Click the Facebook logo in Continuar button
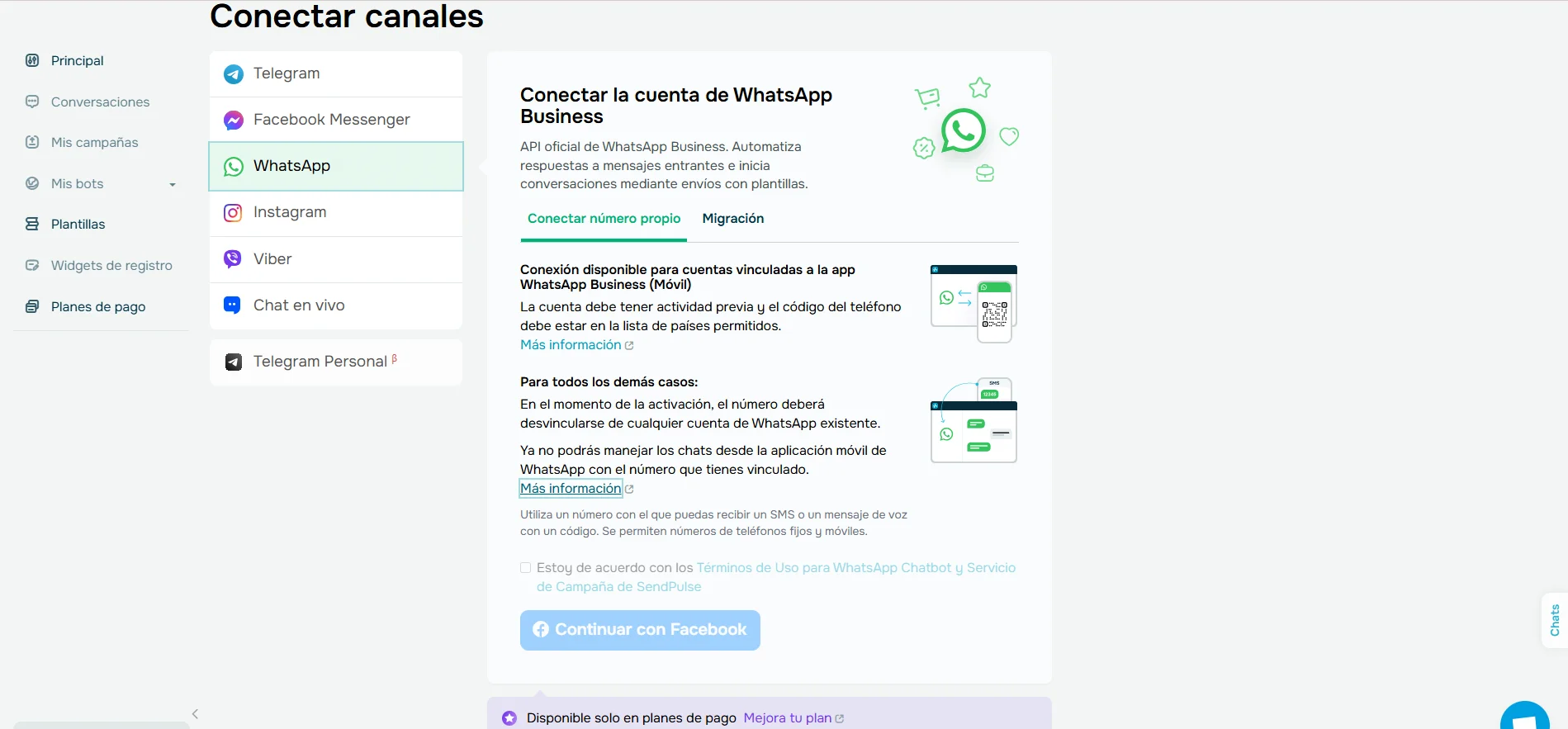1568x729 pixels. 541,629
